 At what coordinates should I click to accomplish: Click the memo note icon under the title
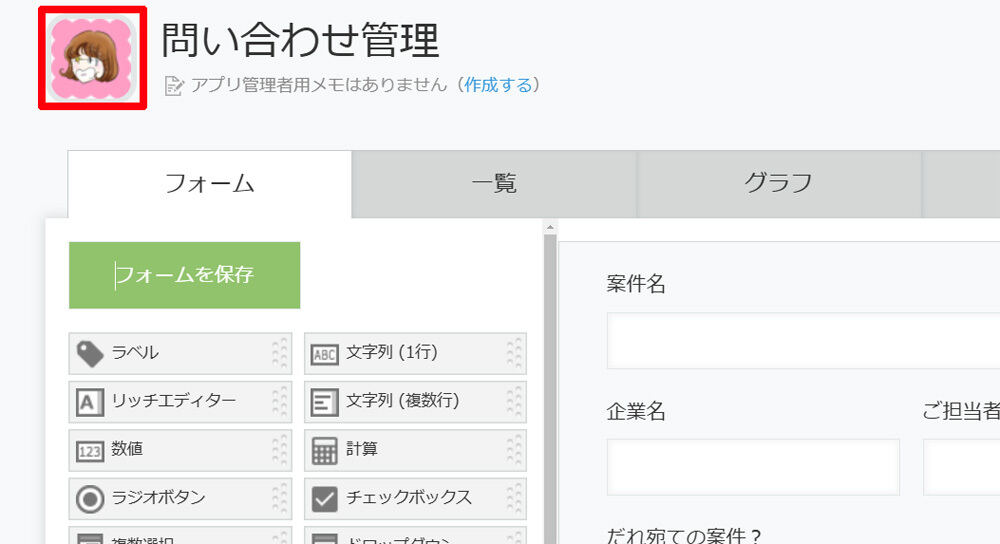tap(174, 85)
